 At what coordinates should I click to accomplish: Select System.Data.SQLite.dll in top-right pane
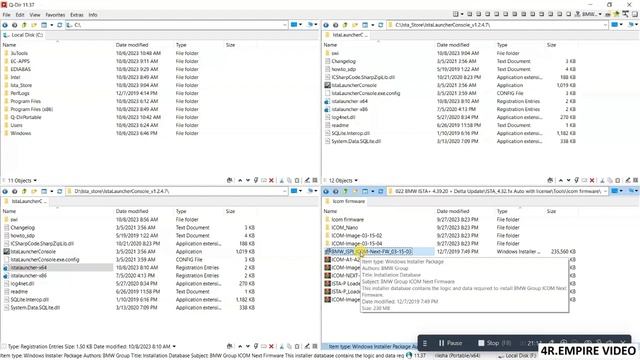pos(356,141)
